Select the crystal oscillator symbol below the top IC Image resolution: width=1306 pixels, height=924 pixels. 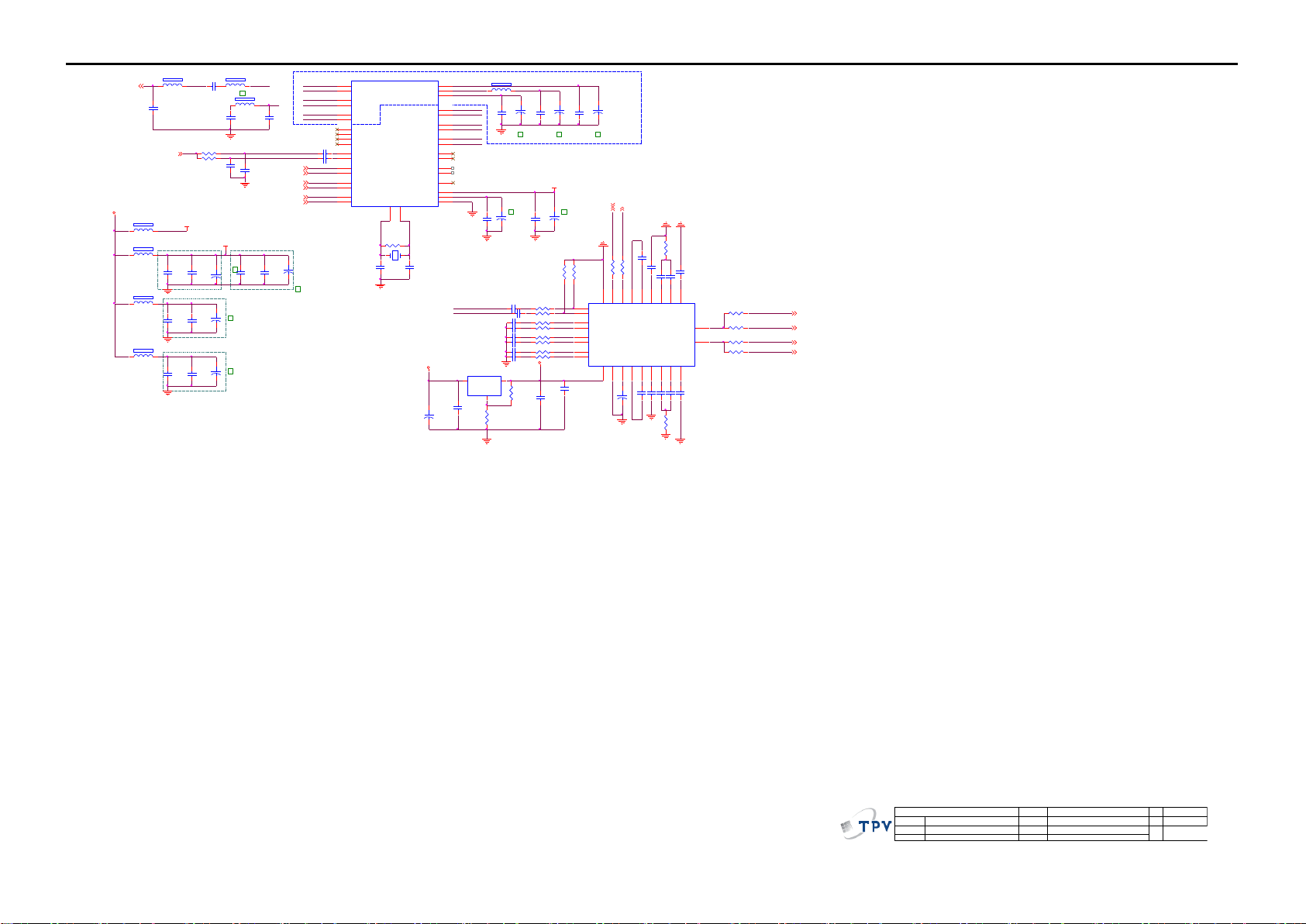tap(395, 256)
